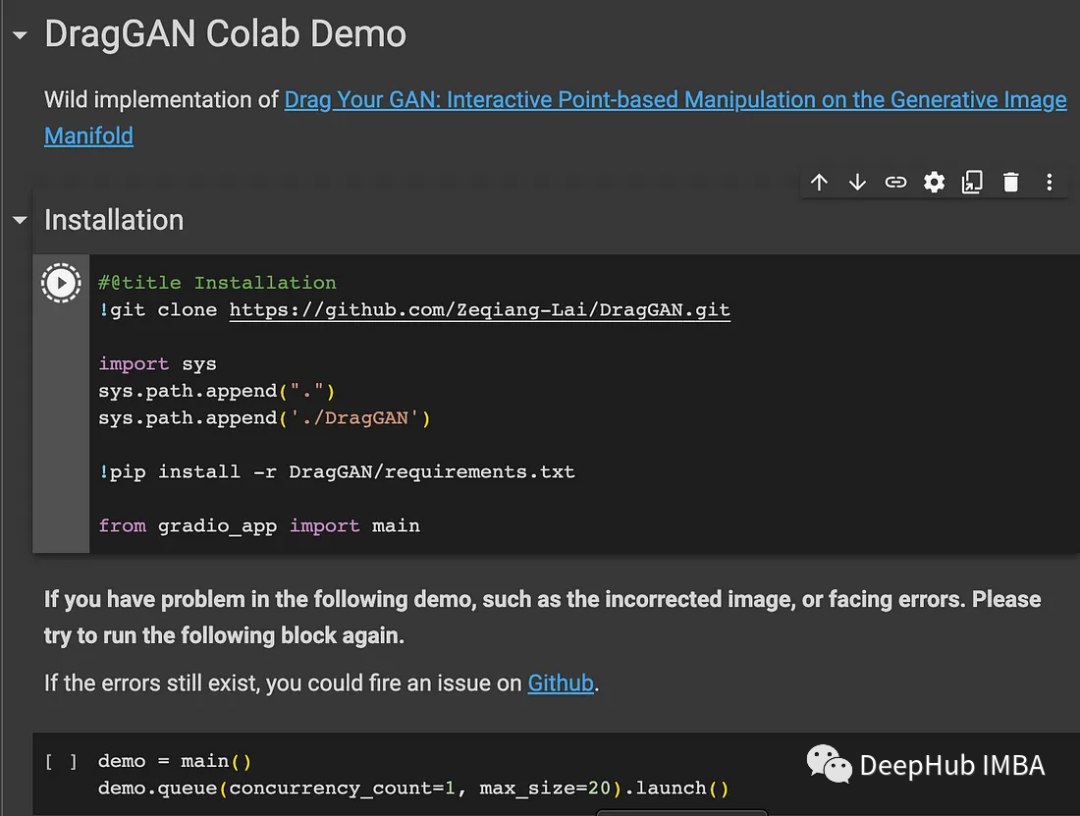Copy link to cell icon

895,182
